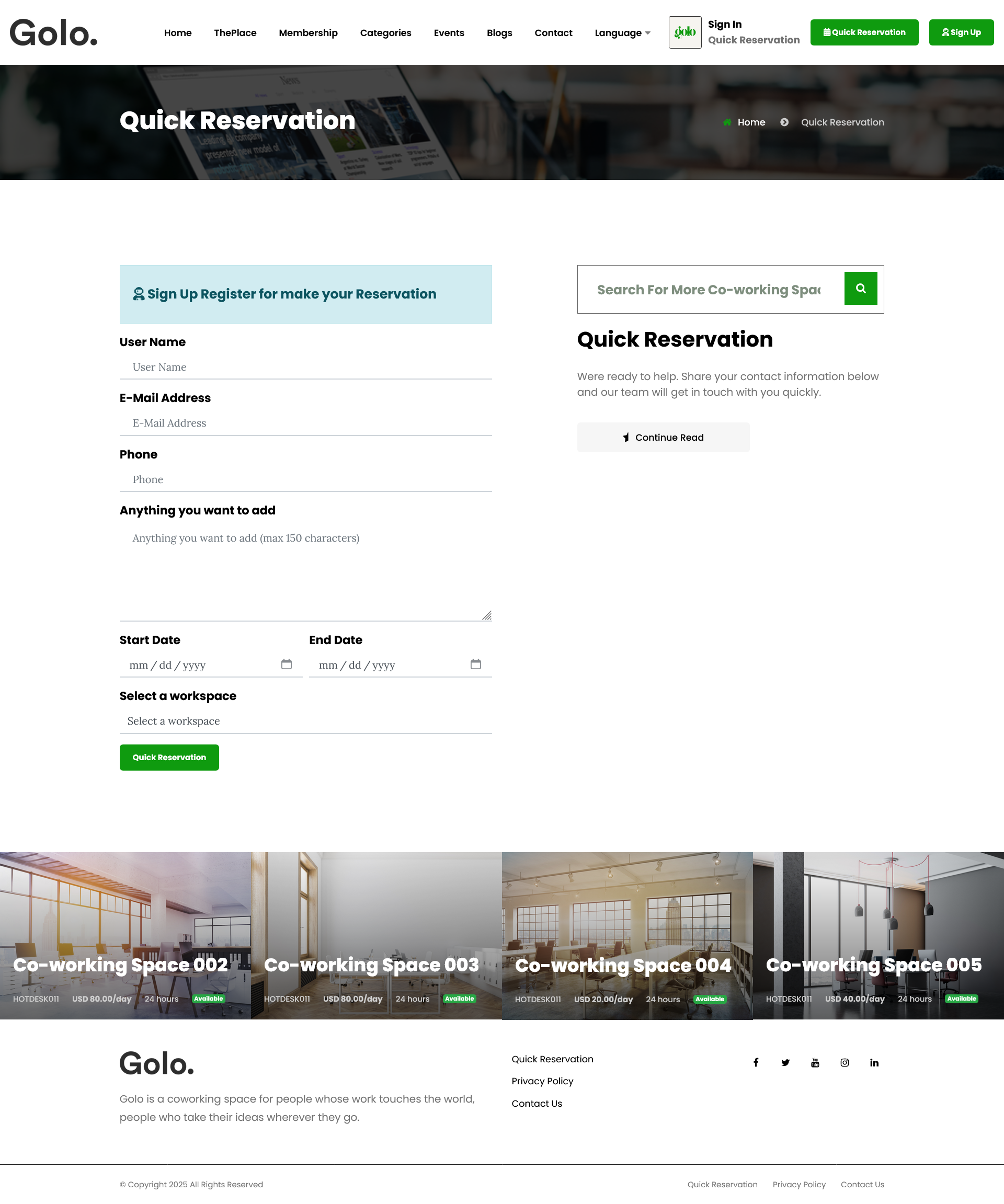Open LinkedIn via the footer social icon
Viewport: 1004px width, 1204px height.
point(874,1062)
